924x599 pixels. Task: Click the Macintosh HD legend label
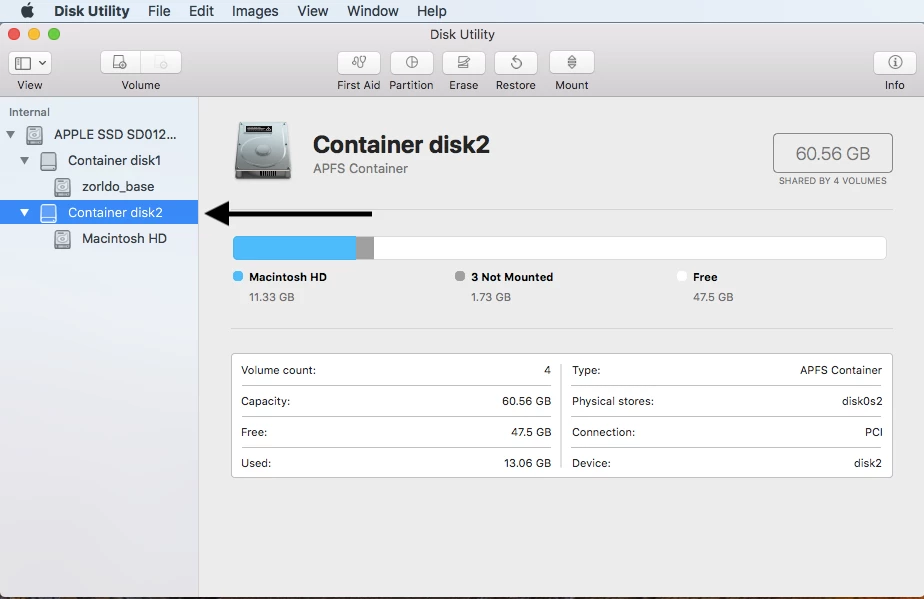click(x=288, y=277)
